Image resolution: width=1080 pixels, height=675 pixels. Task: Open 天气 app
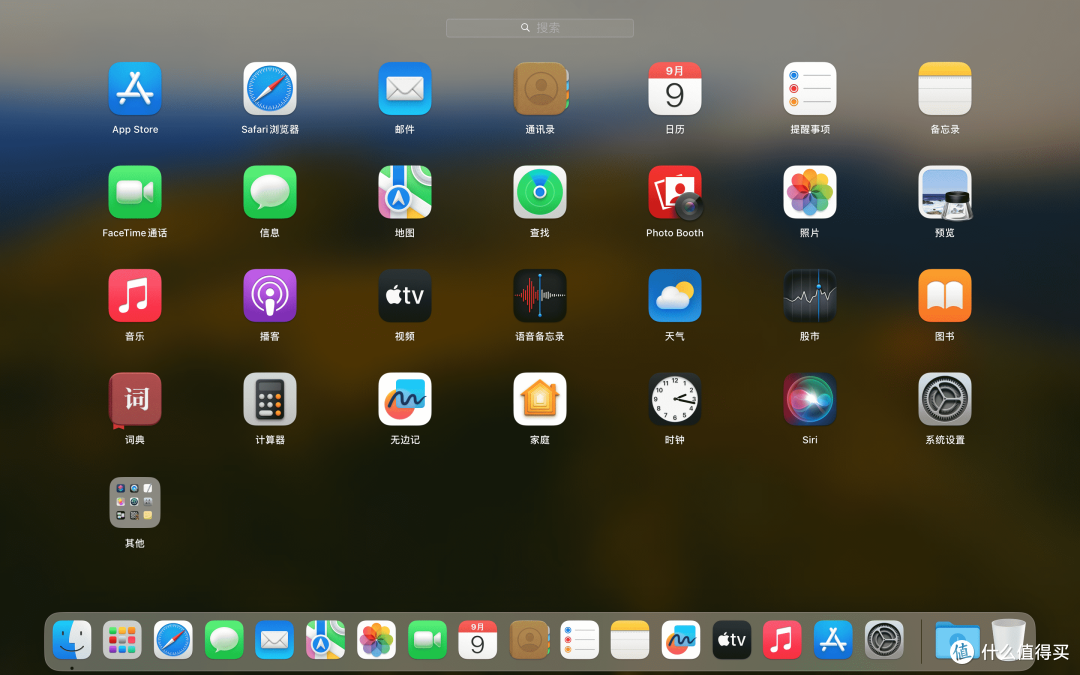tap(675, 295)
